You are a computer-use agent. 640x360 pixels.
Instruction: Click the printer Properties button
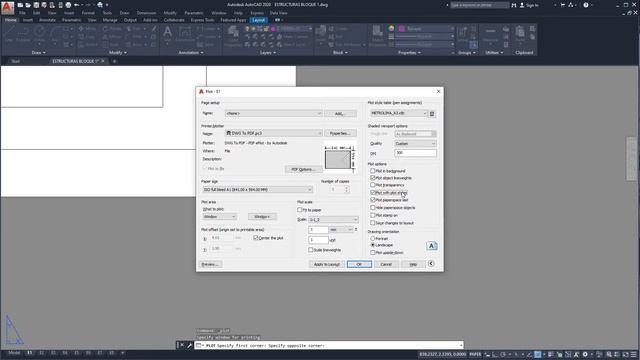click(340, 133)
